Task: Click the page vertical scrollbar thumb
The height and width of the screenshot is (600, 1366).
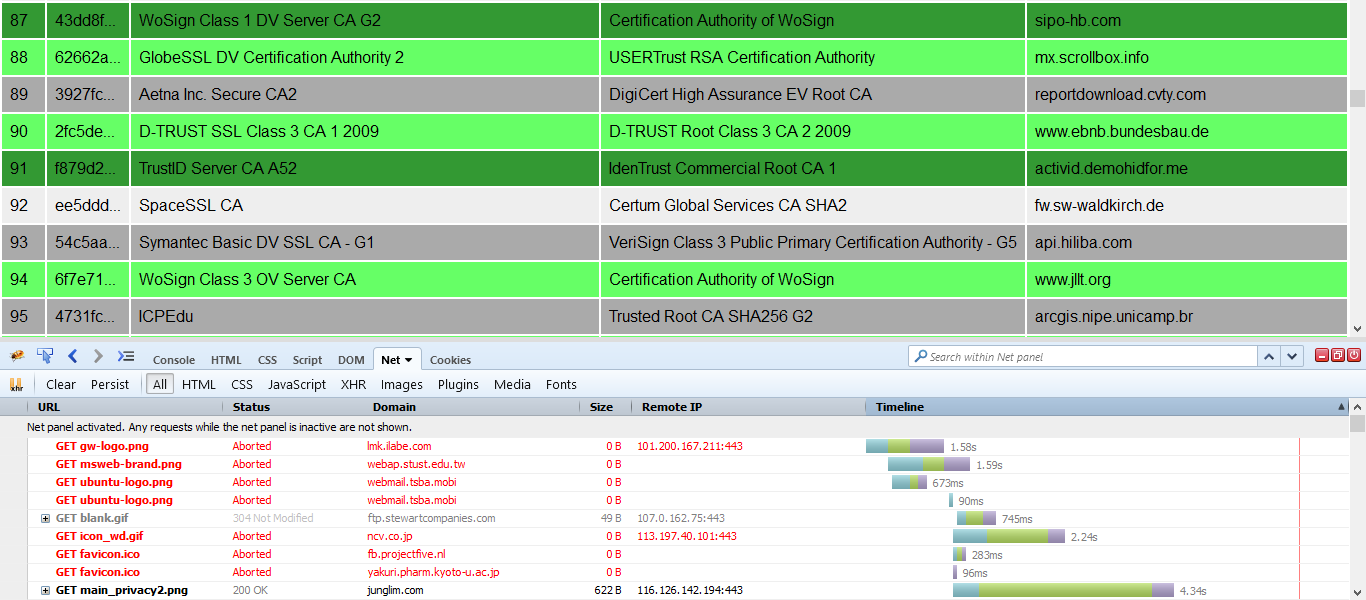Action: click(x=1357, y=98)
